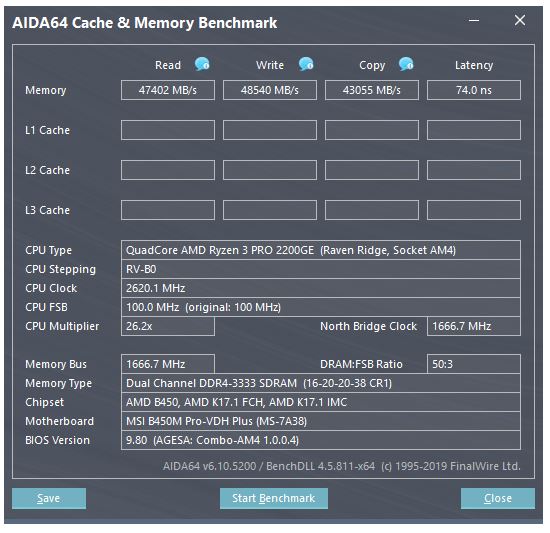Click the Close button at bottom right

click(x=498, y=498)
